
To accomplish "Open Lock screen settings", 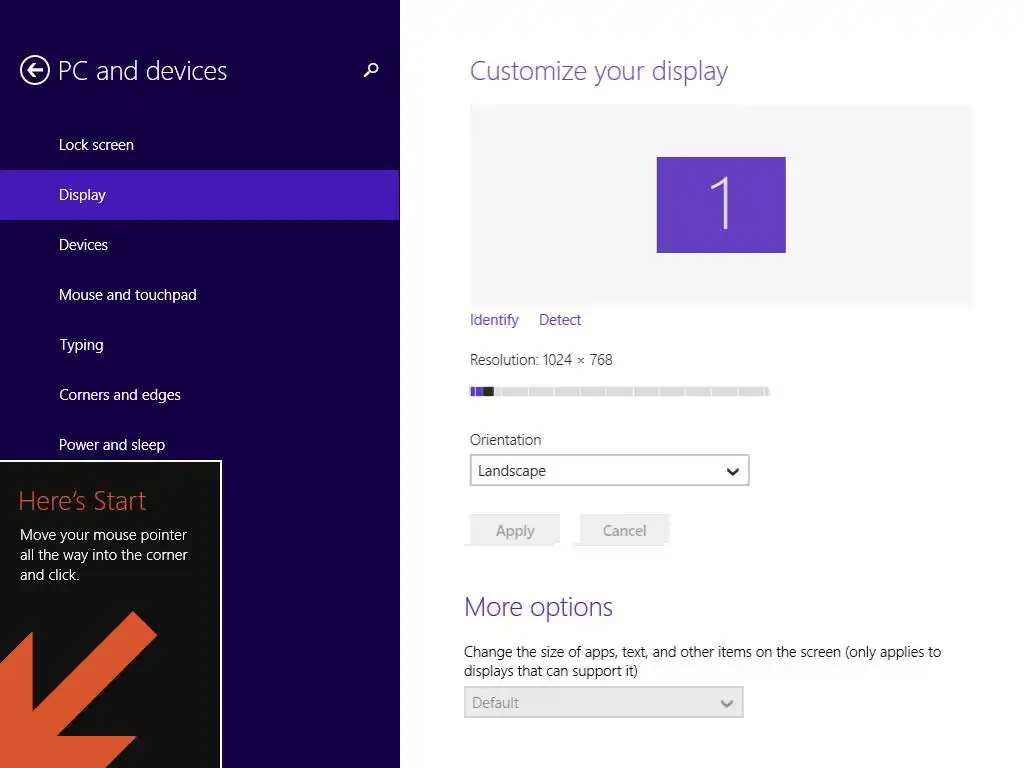I will tap(199, 145).
